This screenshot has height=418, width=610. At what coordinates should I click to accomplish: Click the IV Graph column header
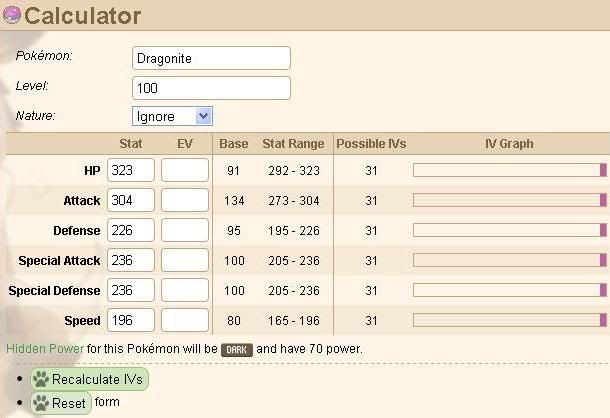(x=509, y=144)
